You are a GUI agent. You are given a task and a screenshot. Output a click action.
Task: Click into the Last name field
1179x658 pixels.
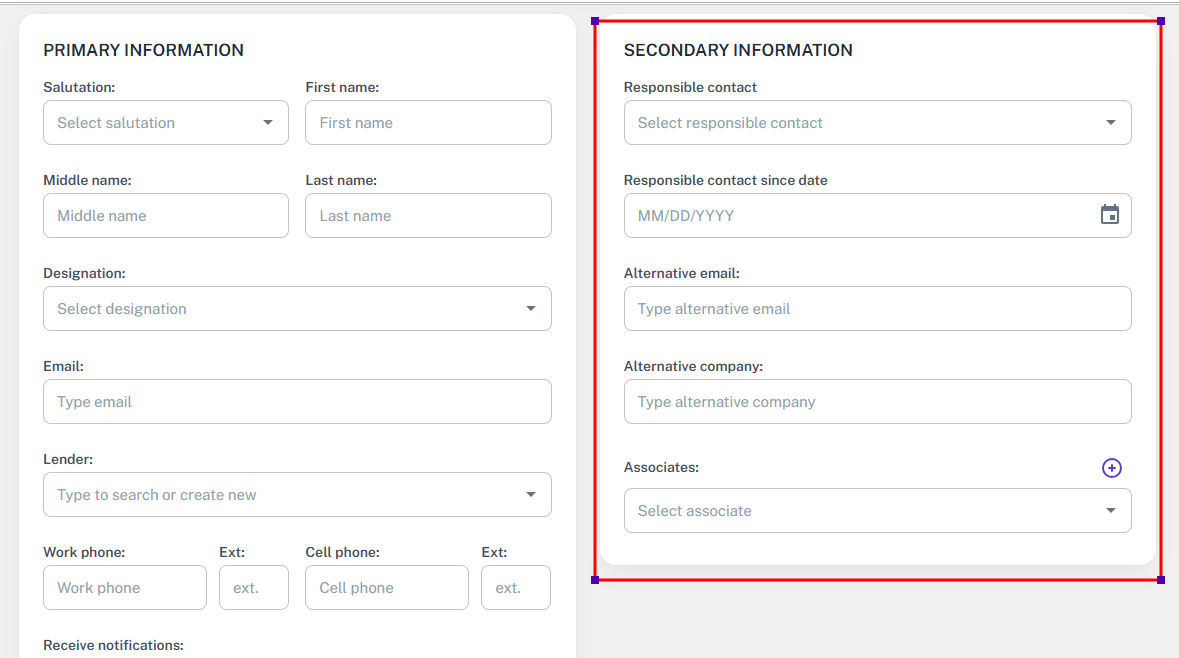pyautogui.click(x=428, y=216)
